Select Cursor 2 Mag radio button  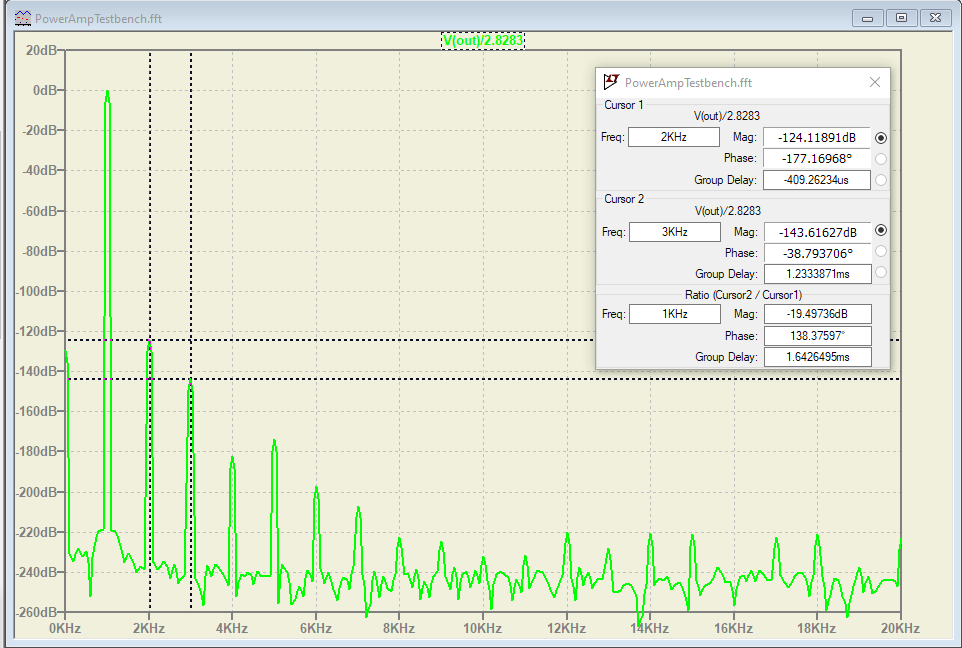880,230
